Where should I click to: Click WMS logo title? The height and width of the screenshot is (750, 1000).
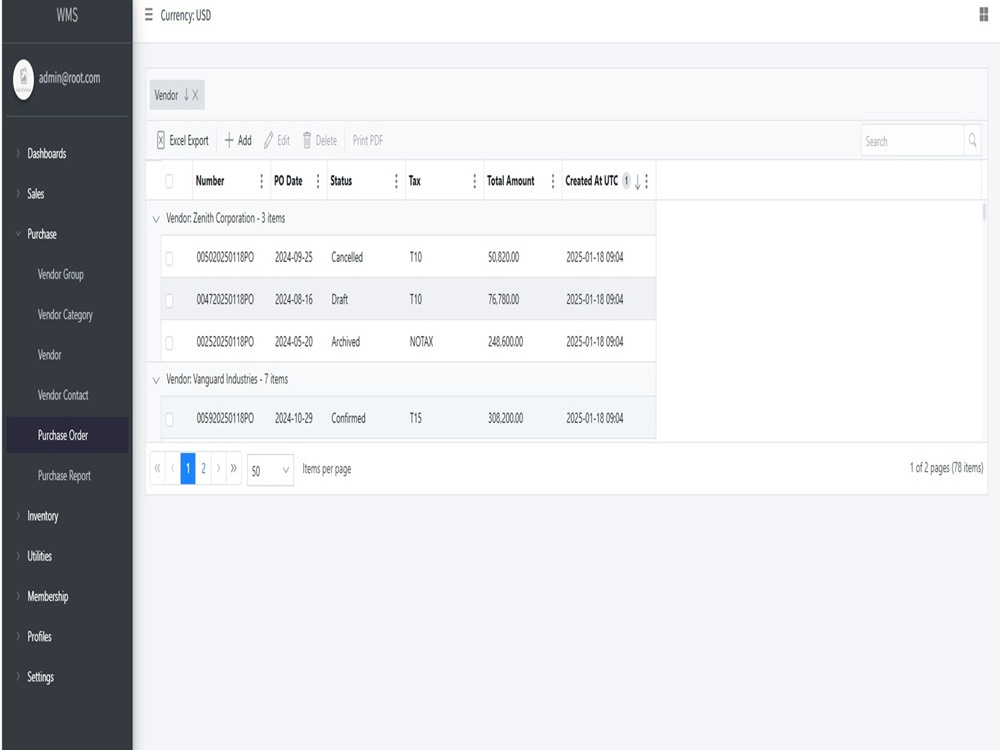(x=67, y=15)
